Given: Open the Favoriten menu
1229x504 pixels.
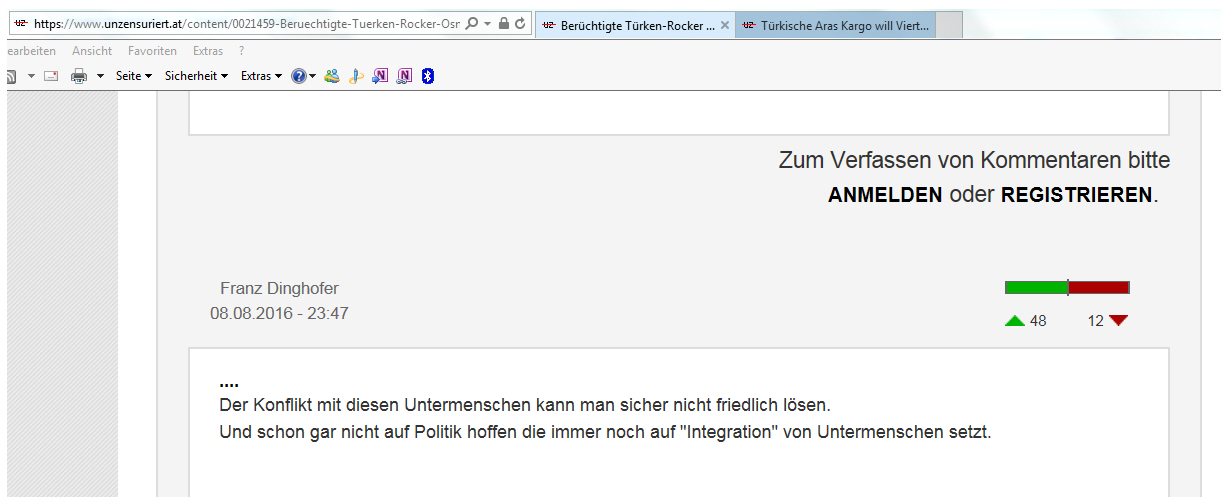Looking at the screenshot, I should click(152, 50).
